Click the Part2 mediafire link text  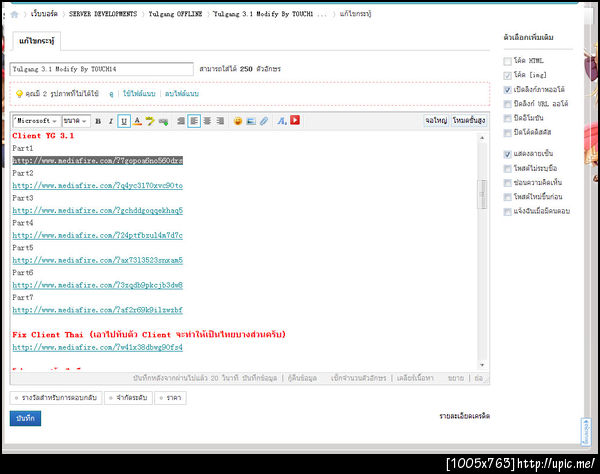[98, 186]
